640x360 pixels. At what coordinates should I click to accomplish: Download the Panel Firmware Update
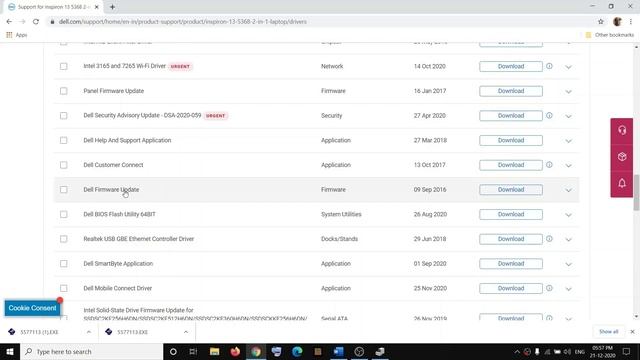(511, 91)
